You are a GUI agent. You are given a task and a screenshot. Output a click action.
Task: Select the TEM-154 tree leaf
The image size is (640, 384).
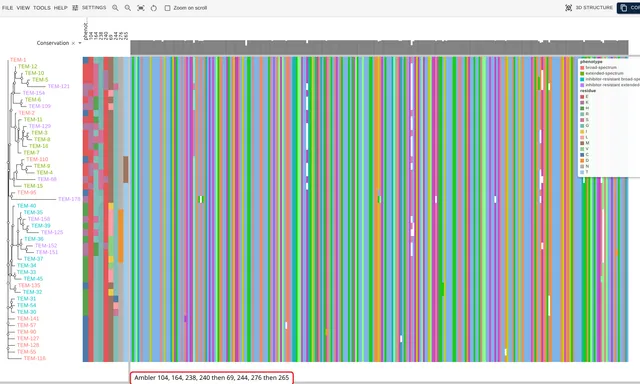(34, 93)
